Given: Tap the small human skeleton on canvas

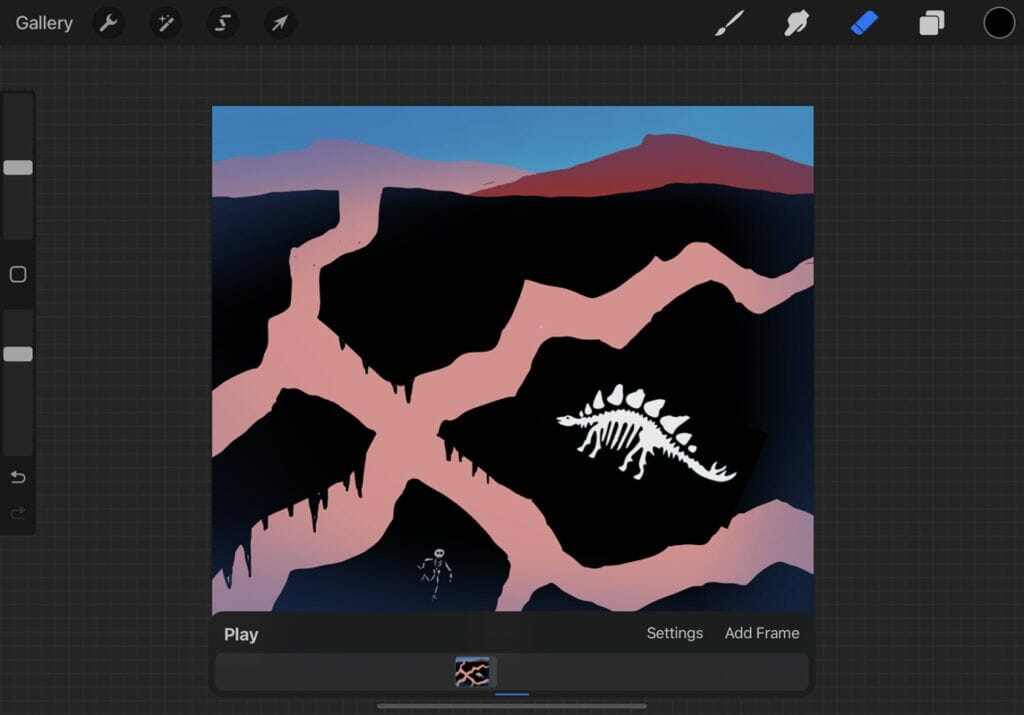Looking at the screenshot, I should tap(436, 573).
